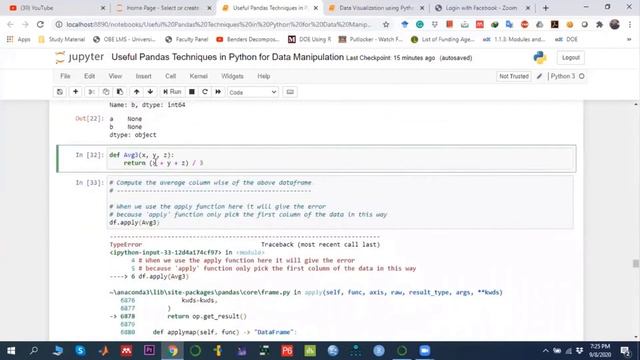Move the selected cell up

[136, 92]
